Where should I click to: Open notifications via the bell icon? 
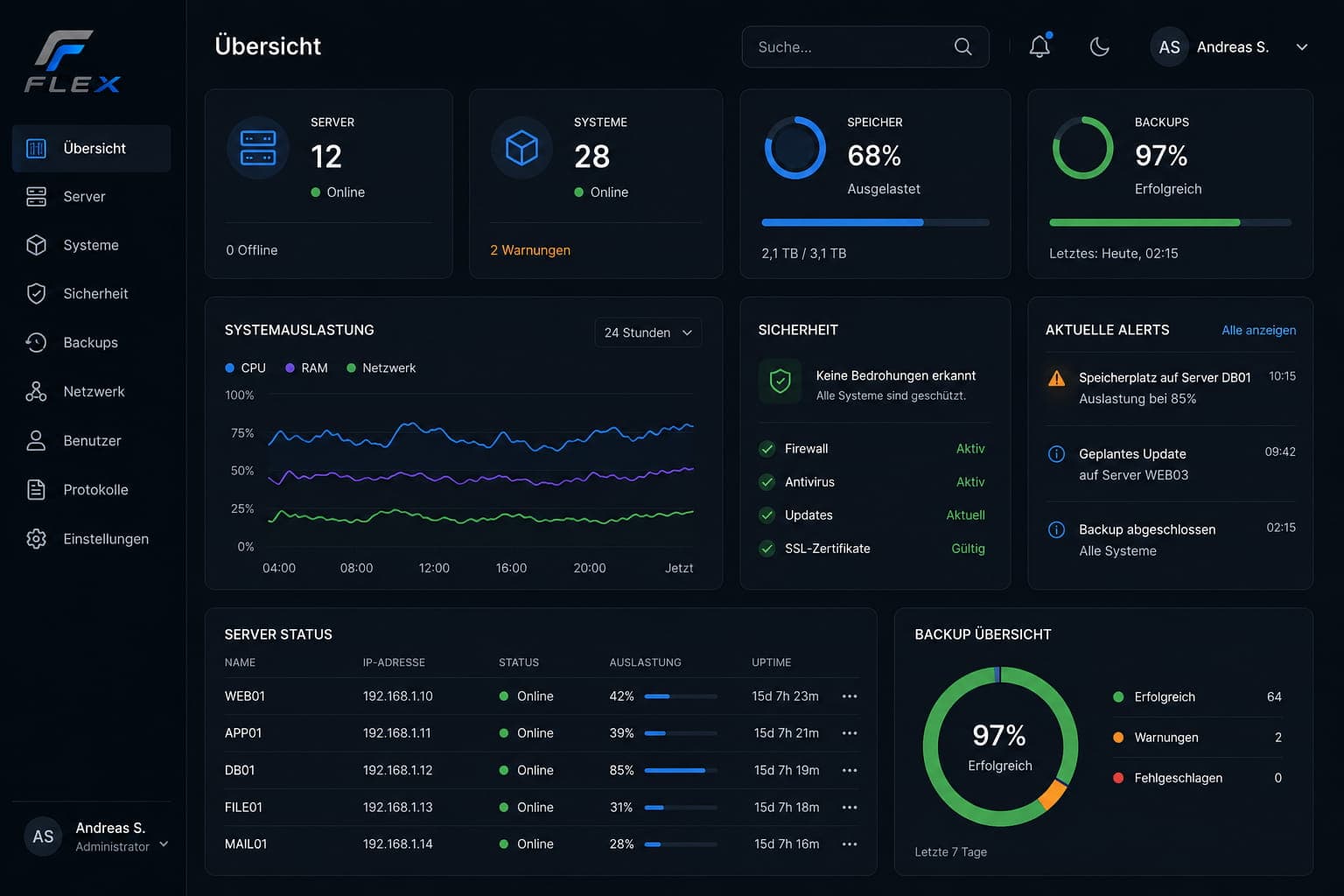[1039, 46]
